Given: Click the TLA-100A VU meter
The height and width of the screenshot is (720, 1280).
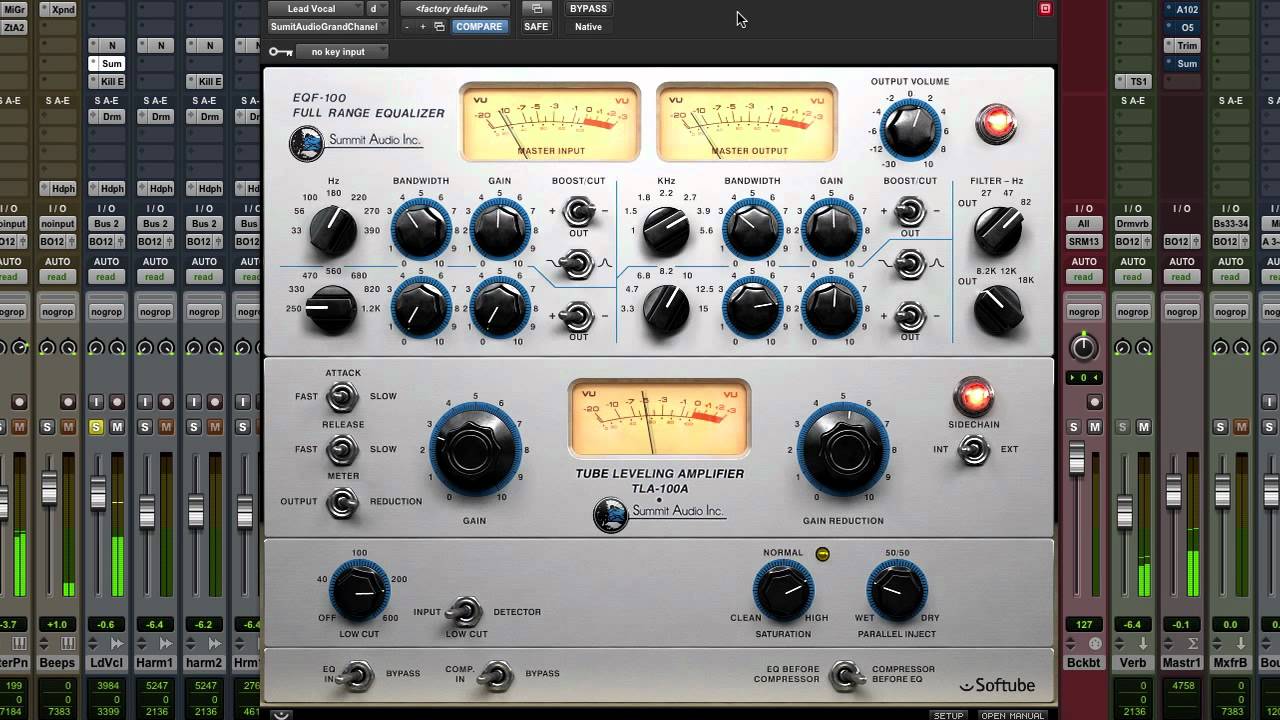Looking at the screenshot, I should [659, 418].
